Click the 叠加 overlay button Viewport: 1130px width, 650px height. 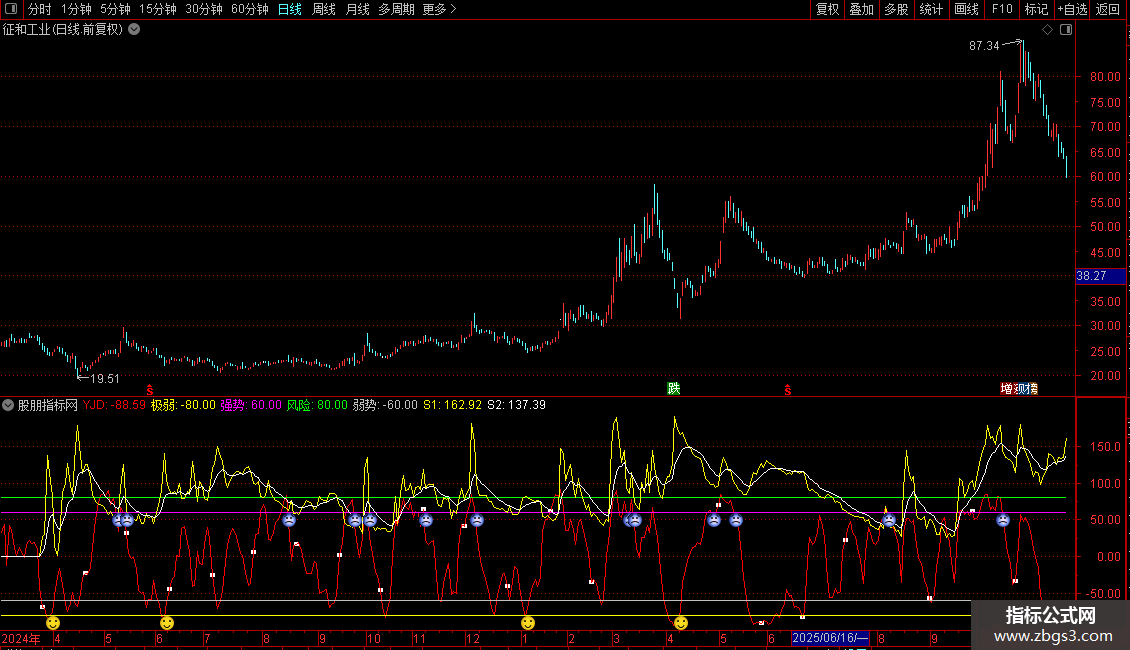(861, 9)
